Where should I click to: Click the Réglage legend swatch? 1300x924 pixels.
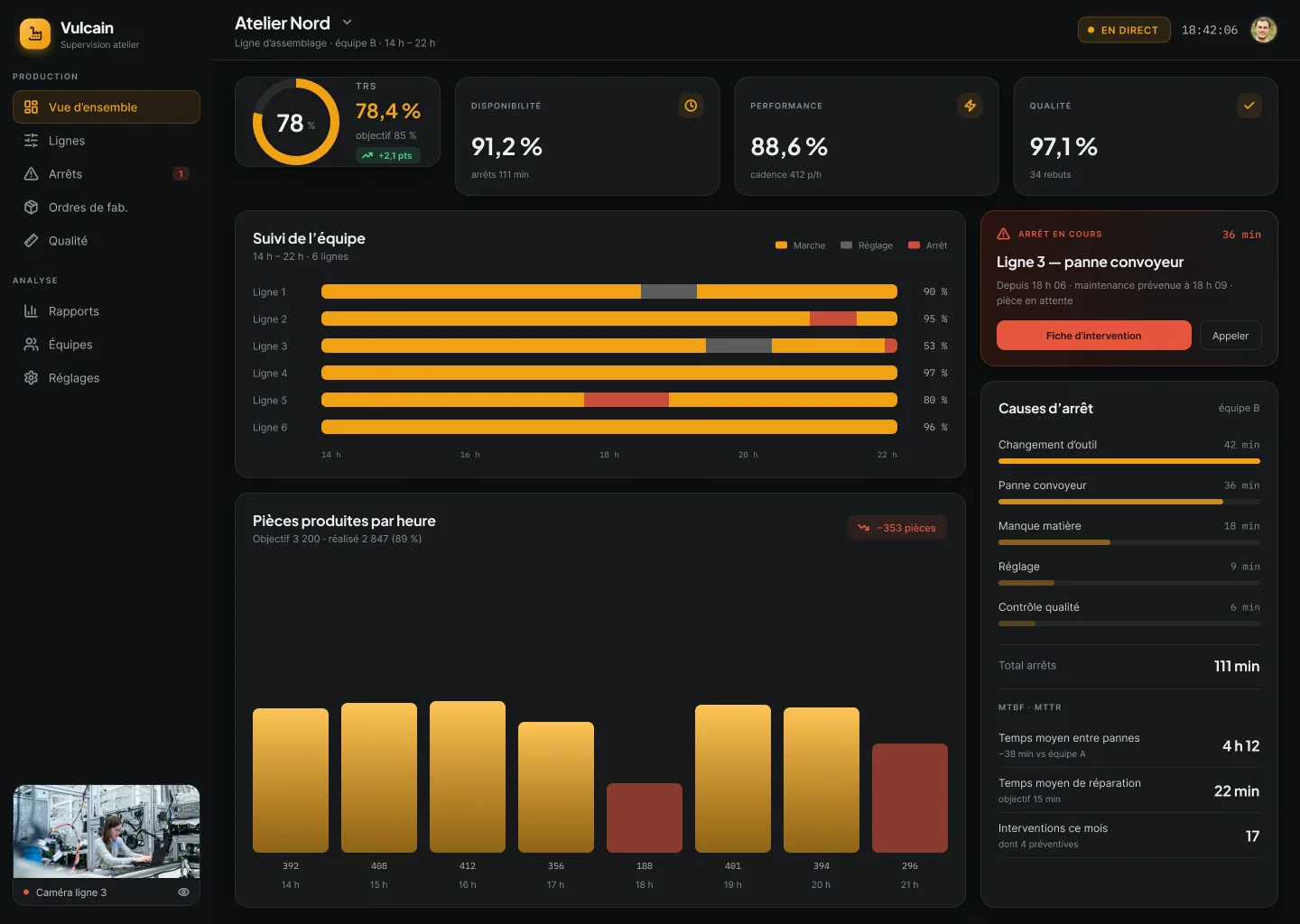click(847, 245)
